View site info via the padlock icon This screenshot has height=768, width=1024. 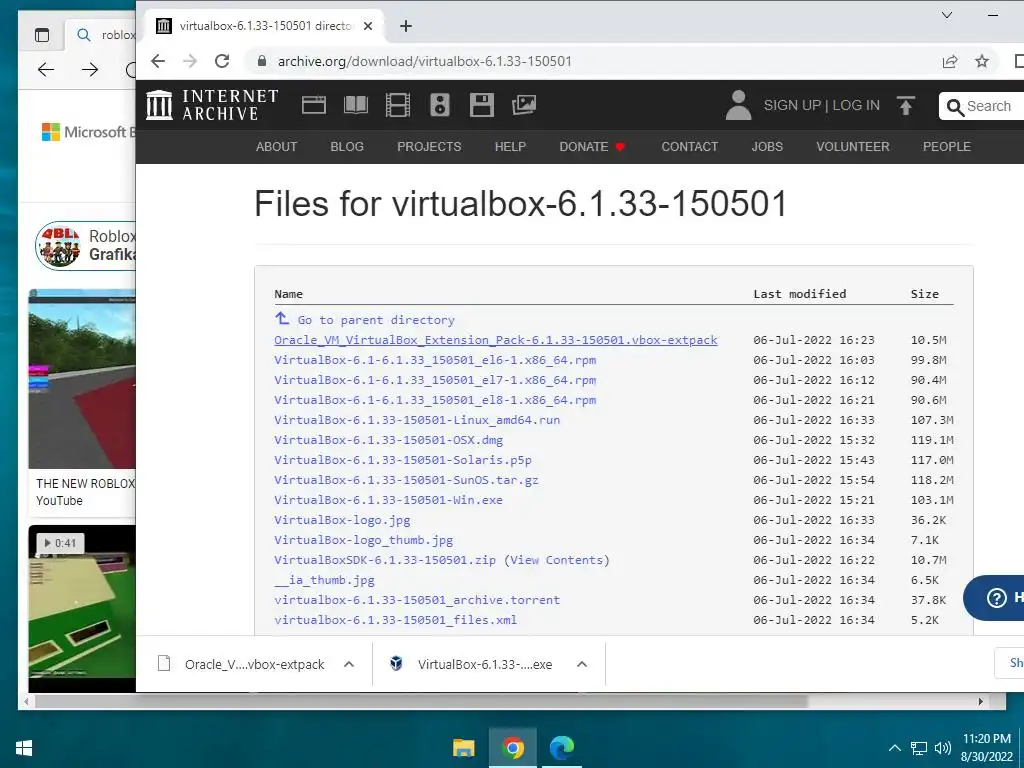coord(262,61)
